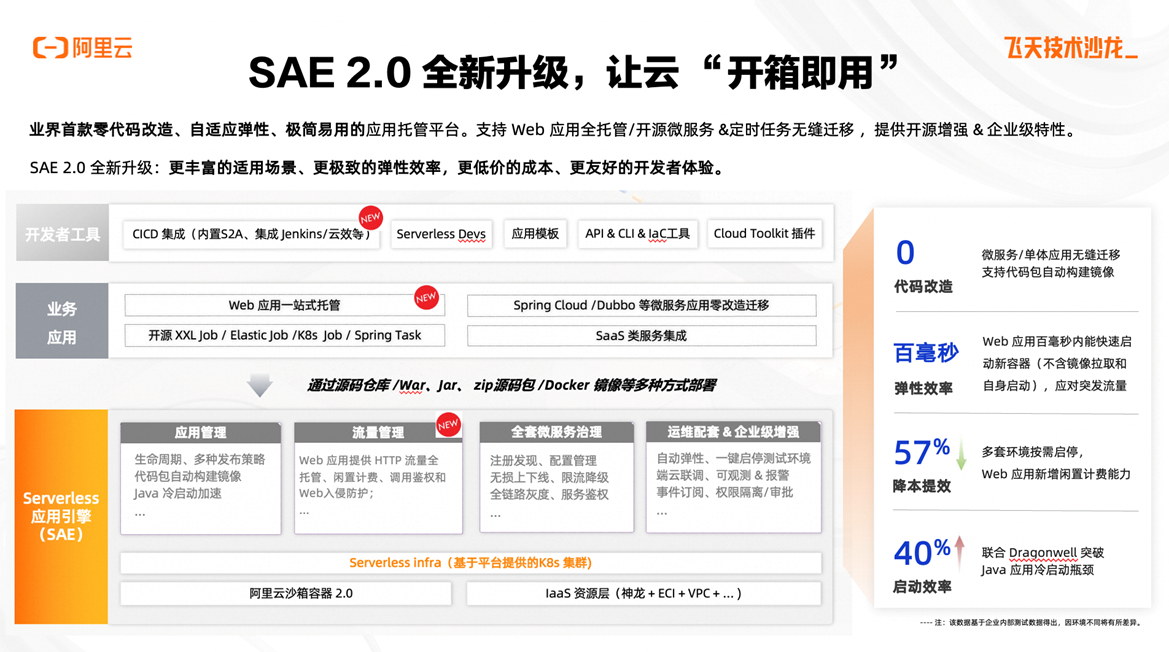Select the Serverless Devs box
Viewport: 1169px width, 652px height.
[x=441, y=234]
